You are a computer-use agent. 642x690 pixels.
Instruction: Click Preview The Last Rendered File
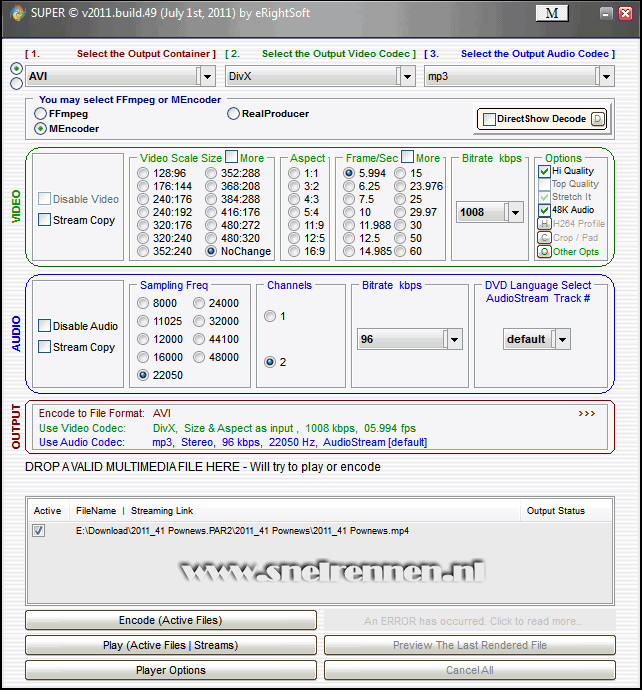pos(470,645)
